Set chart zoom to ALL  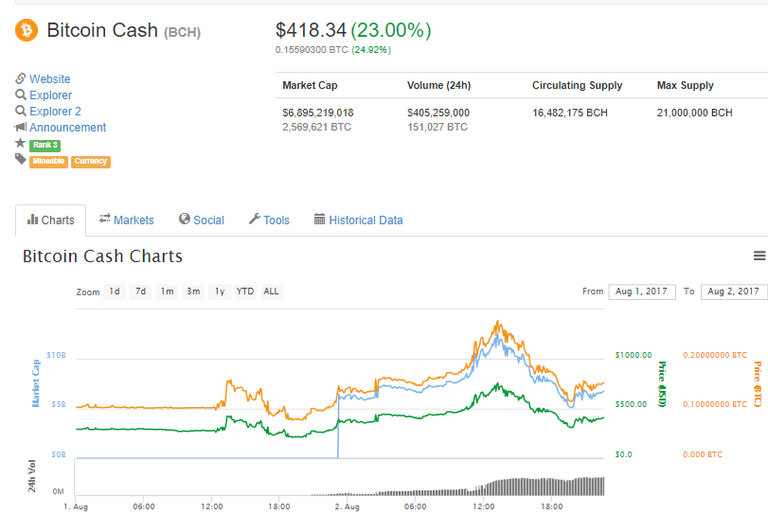[271, 292]
